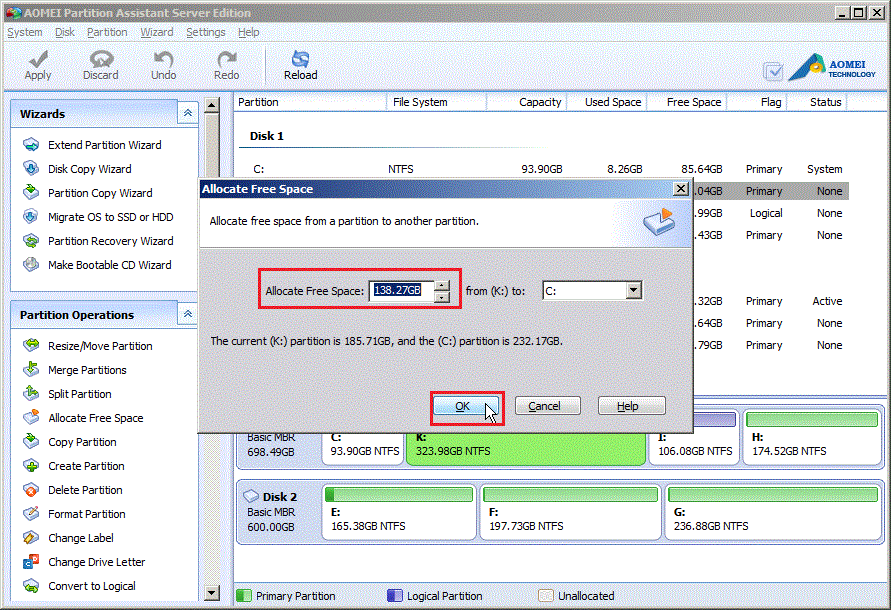
Task: Click Help button in dialog
Action: [631, 406]
